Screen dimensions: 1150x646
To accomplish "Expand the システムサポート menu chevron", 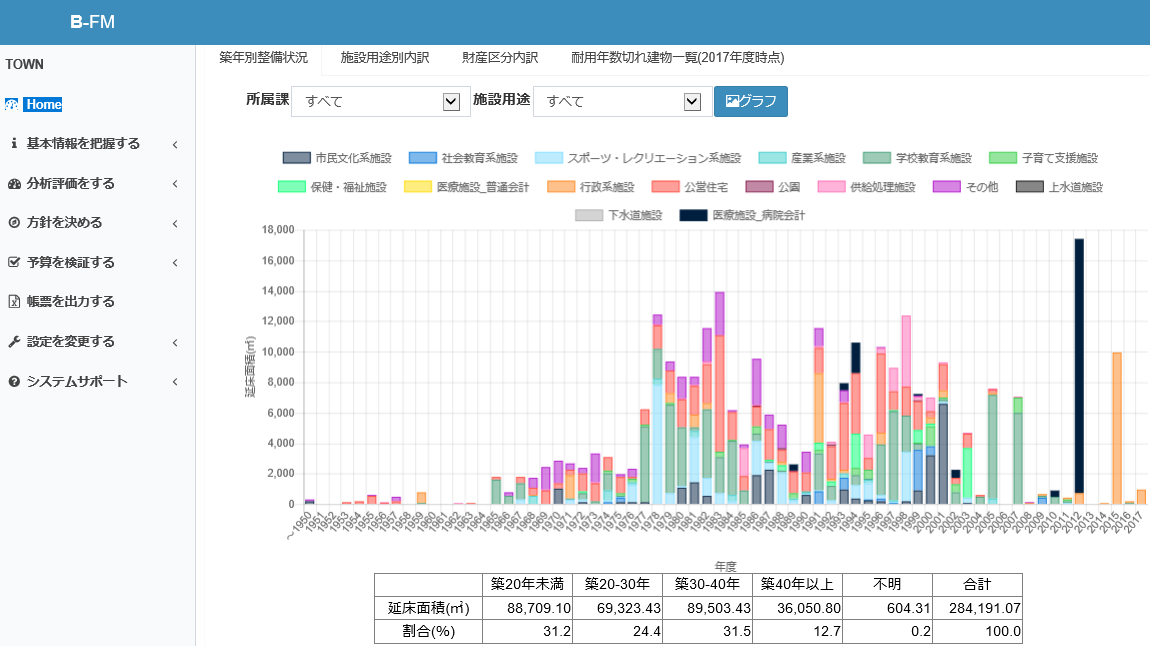I will (x=175, y=381).
